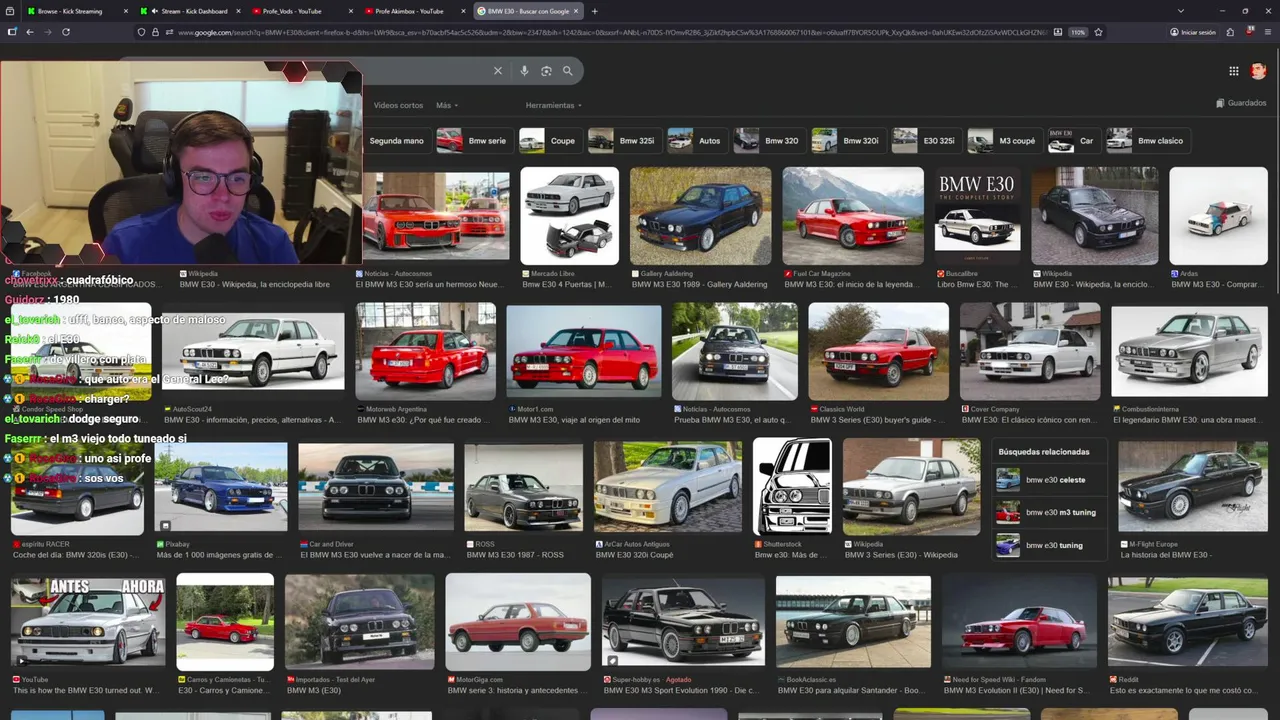Screen dimensions: 1280x720
Task: Close the Profe Akimbox YouTube tab
Action: (x=462, y=11)
